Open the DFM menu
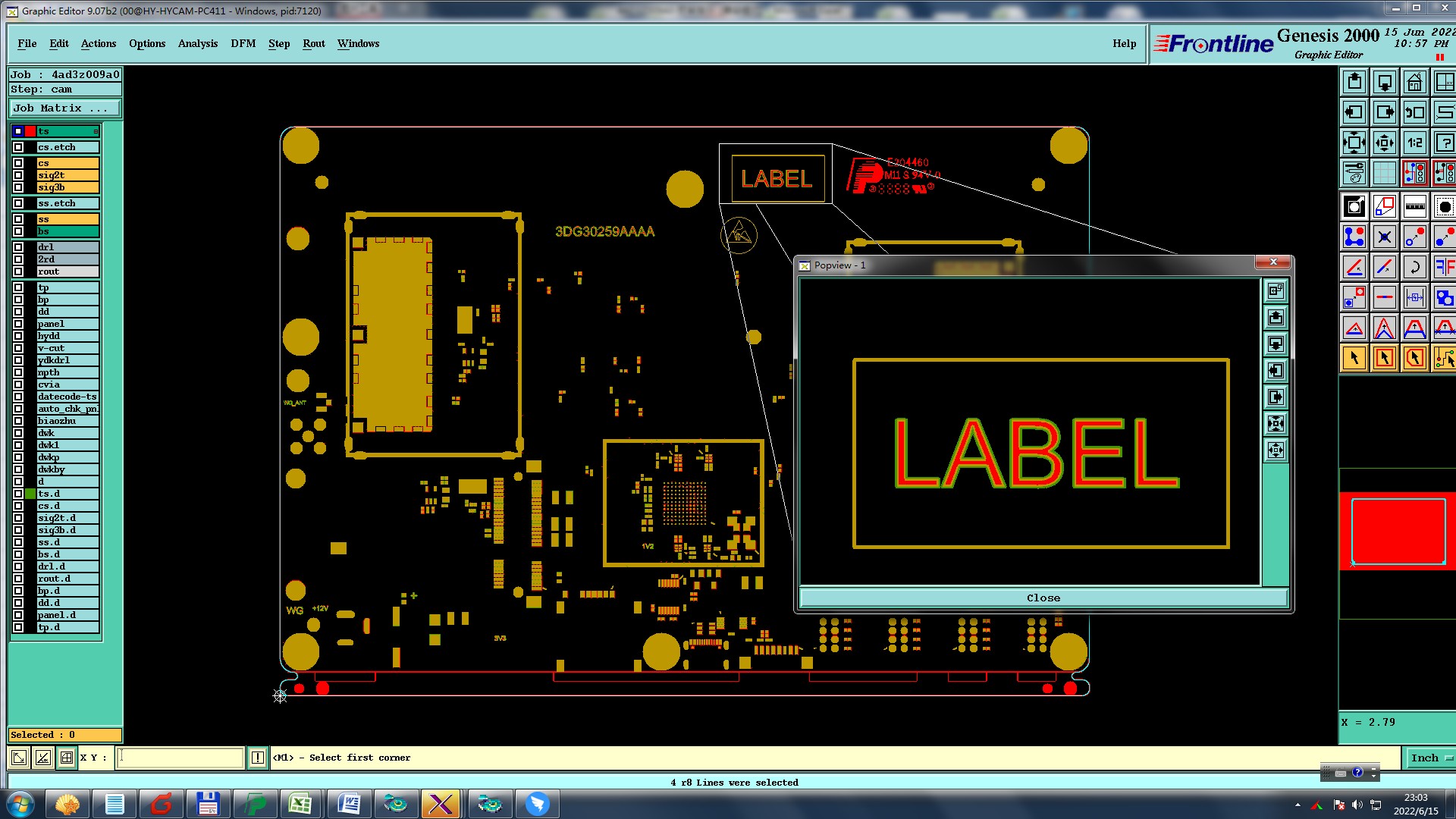The width and height of the screenshot is (1456, 819). pyautogui.click(x=243, y=43)
